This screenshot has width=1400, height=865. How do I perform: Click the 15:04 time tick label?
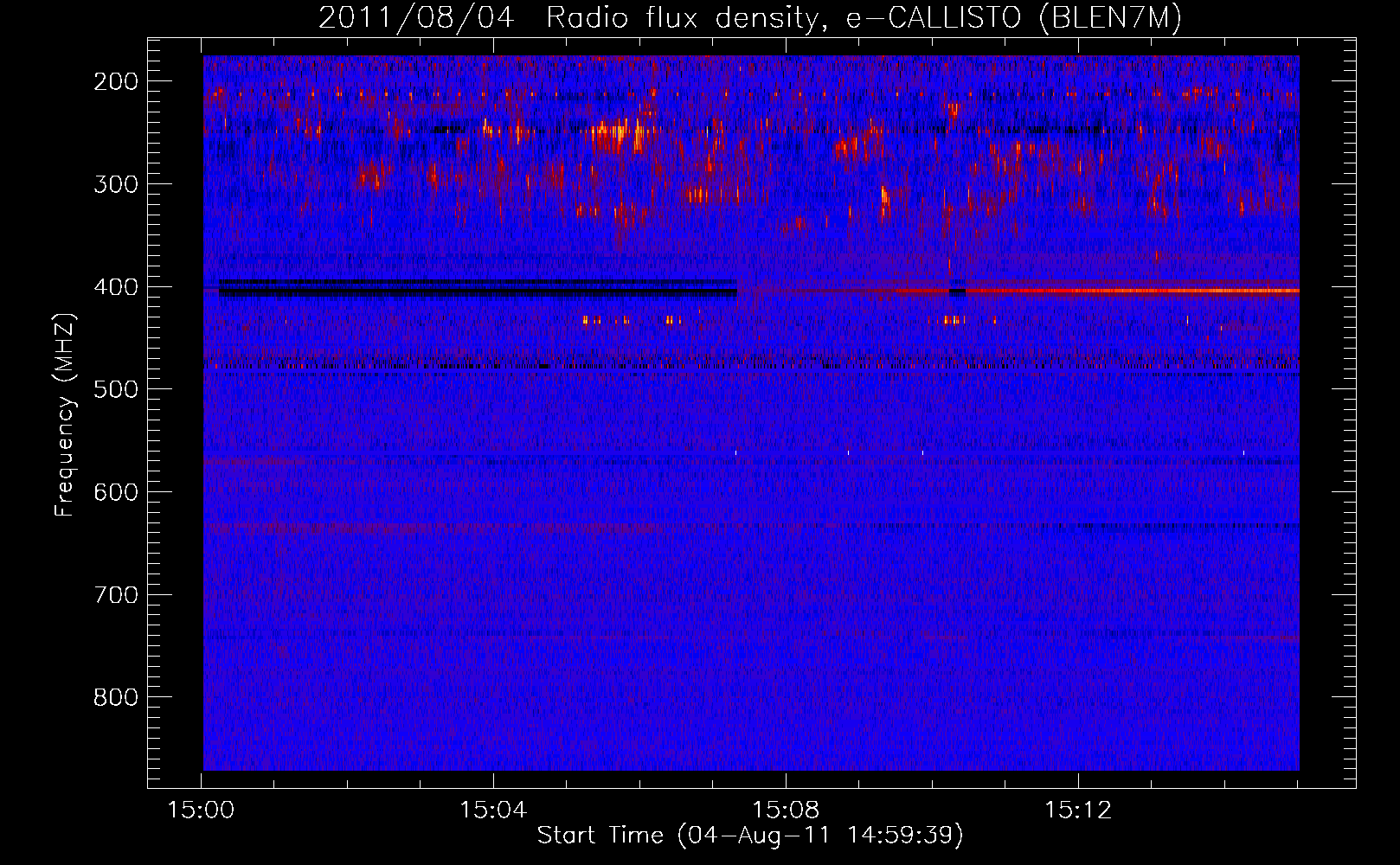click(493, 811)
